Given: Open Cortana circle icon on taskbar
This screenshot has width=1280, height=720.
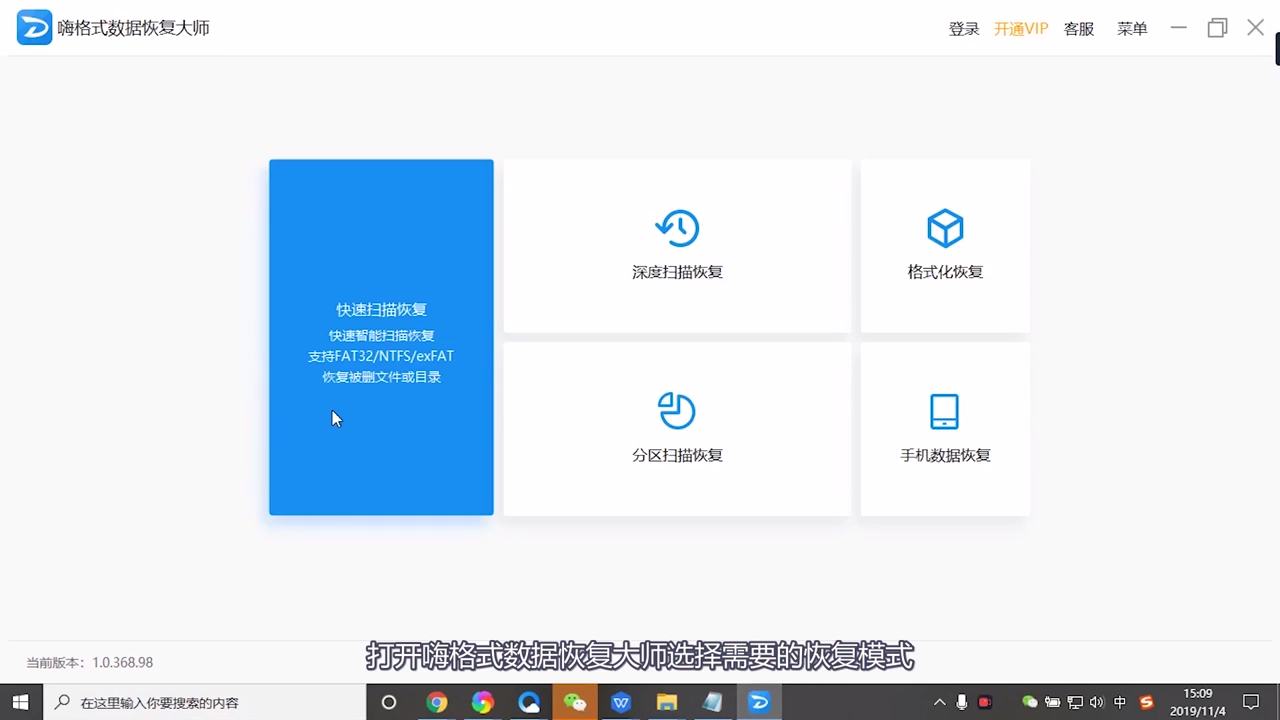Looking at the screenshot, I should [389, 702].
